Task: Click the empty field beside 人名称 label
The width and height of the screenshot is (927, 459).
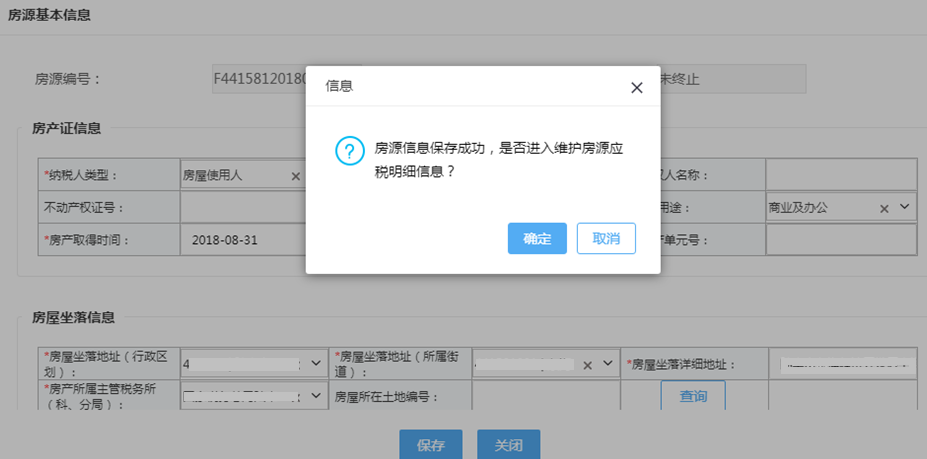Action: (x=841, y=174)
